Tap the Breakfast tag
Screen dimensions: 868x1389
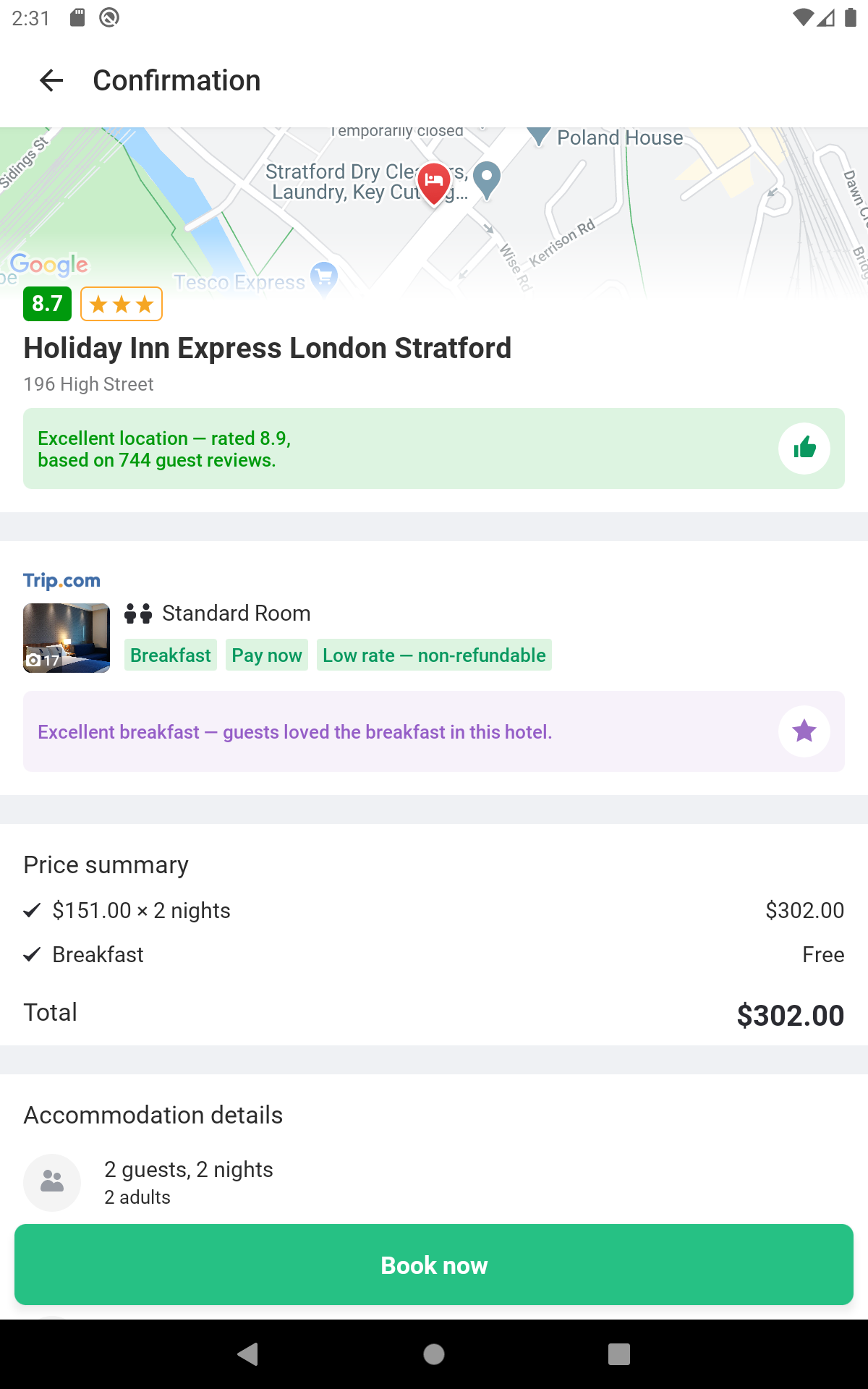171,655
